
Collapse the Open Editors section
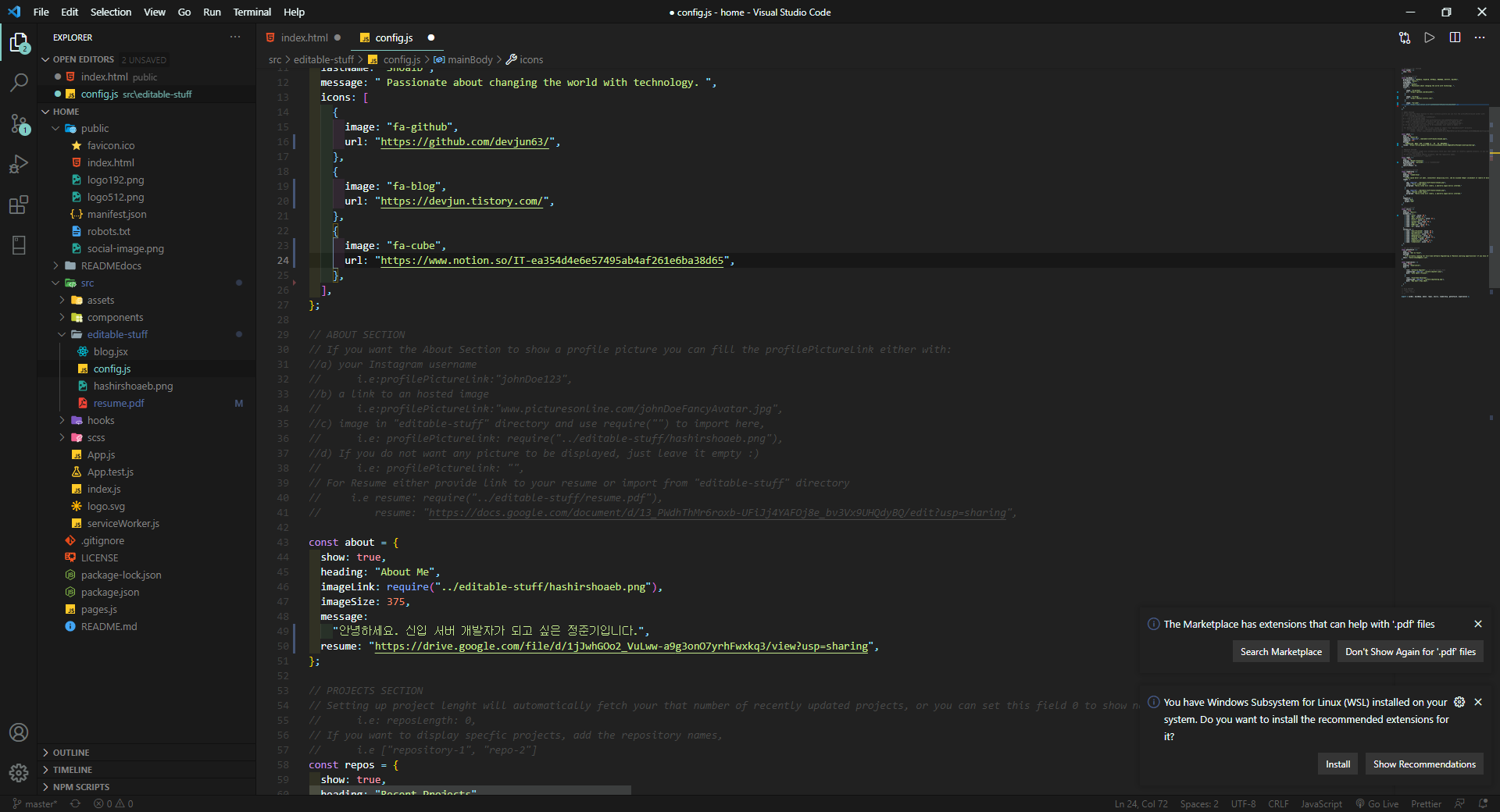45,59
